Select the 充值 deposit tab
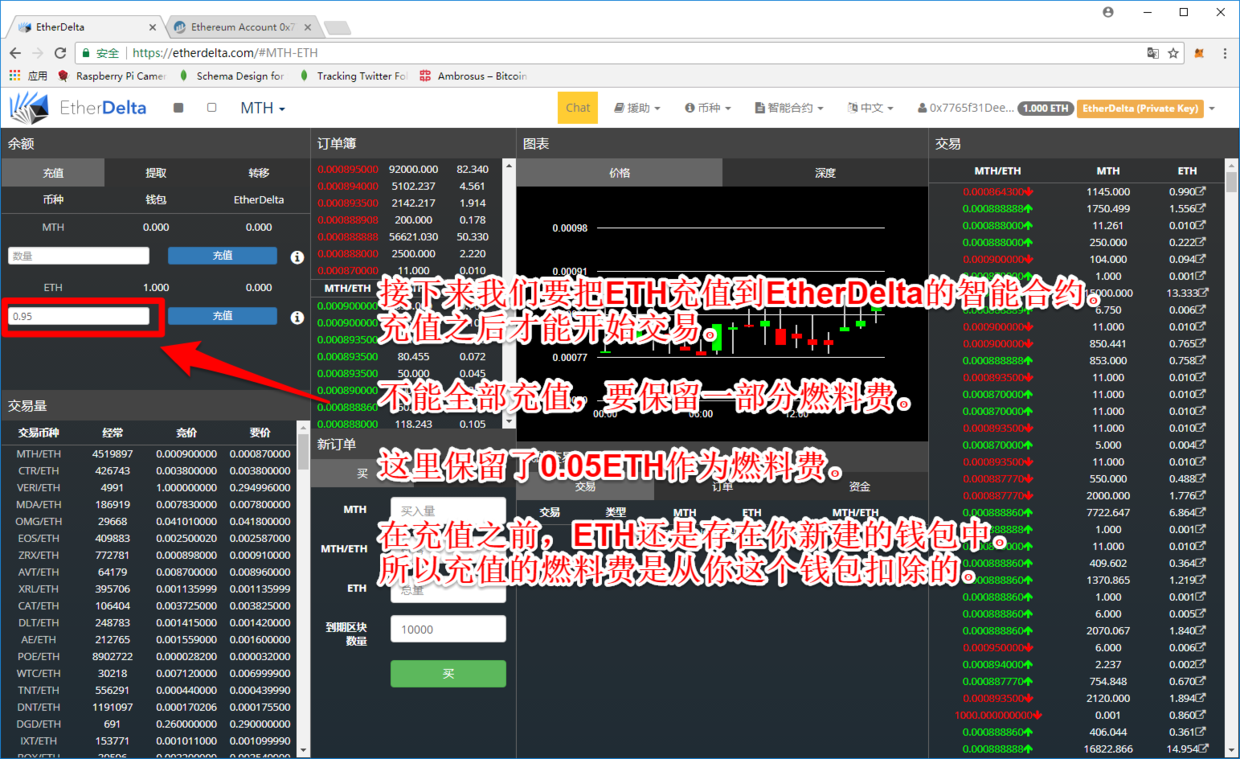This screenshot has height=759, width=1240. click(53, 173)
